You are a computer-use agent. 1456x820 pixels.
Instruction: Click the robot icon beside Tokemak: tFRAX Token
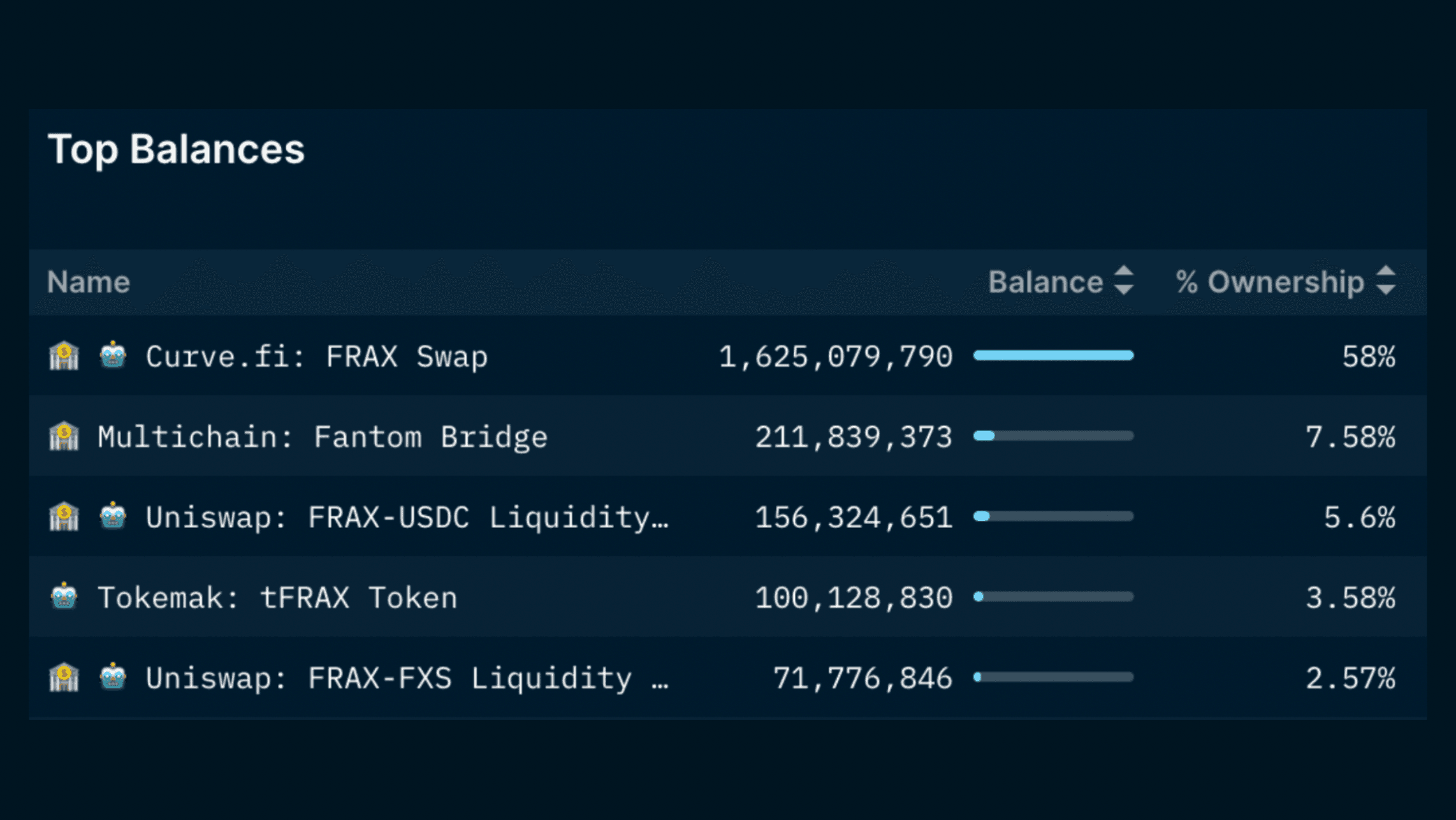click(x=64, y=597)
